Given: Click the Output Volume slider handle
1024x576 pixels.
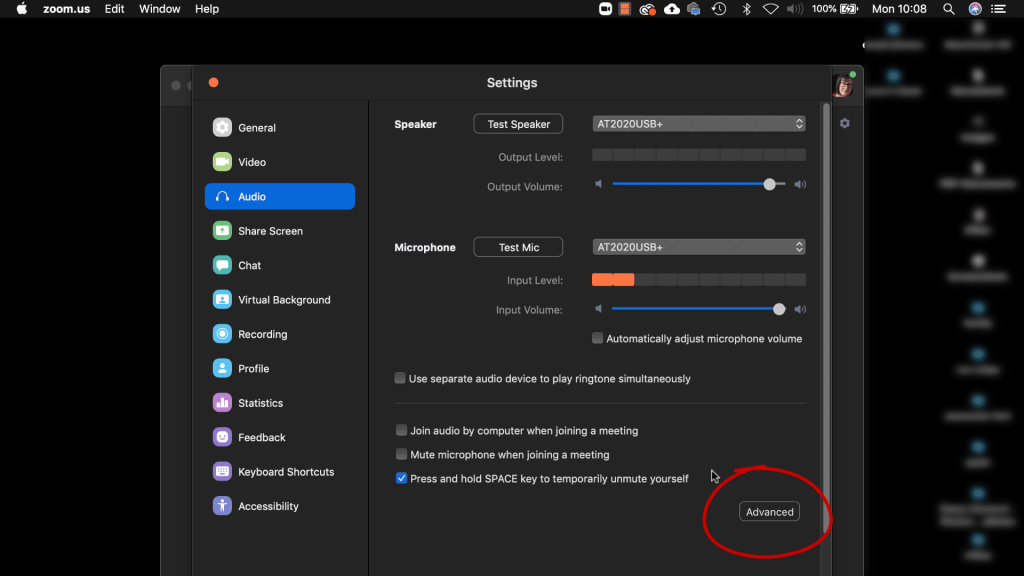Looking at the screenshot, I should 769,184.
